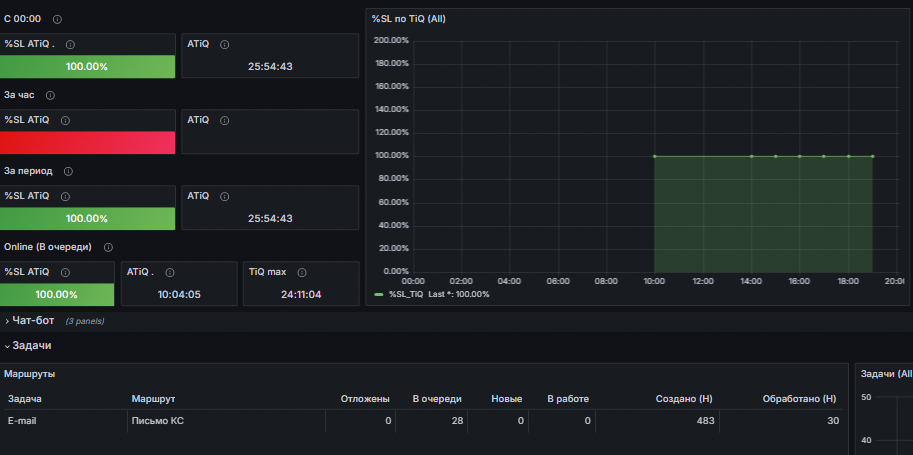Toggle %SL_TiQ series in chart legend

tap(406, 294)
